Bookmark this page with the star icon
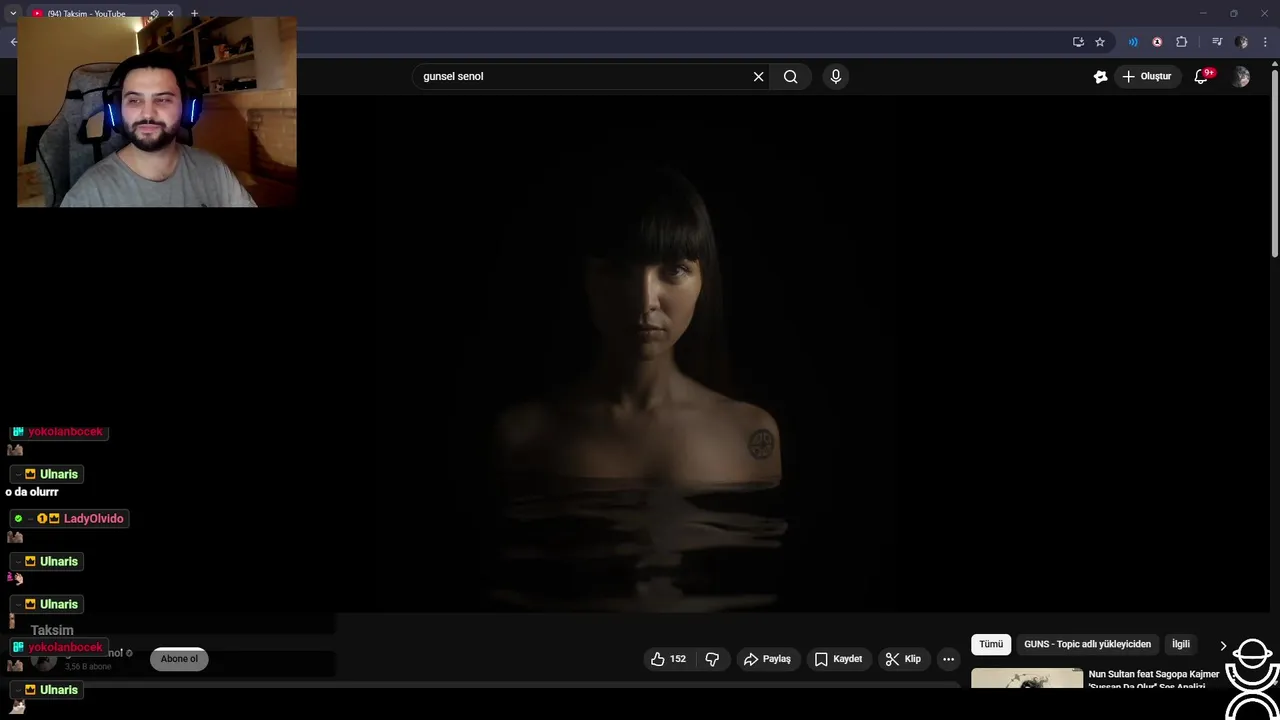This screenshot has width=1280, height=720. (x=1100, y=42)
